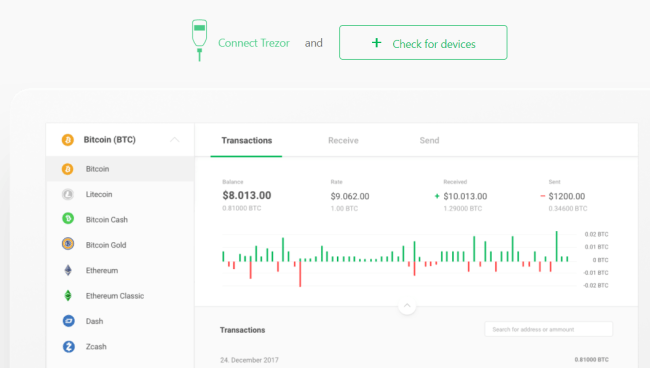The width and height of the screenshot is (650, 368).
Task: Collapse the chart with the round chevron button
Action: [407, 306]
